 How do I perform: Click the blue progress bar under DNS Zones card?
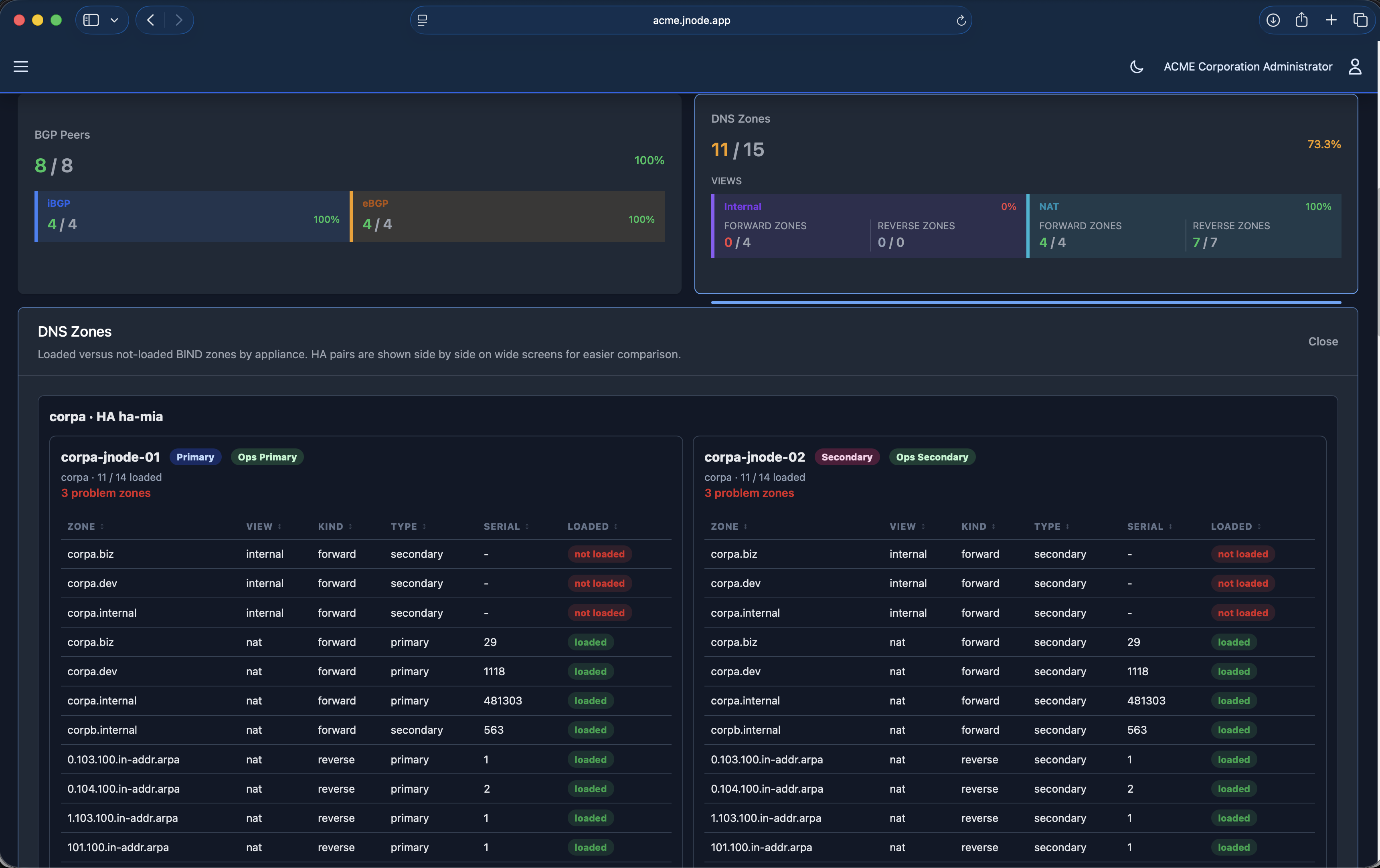[1026, 302]
